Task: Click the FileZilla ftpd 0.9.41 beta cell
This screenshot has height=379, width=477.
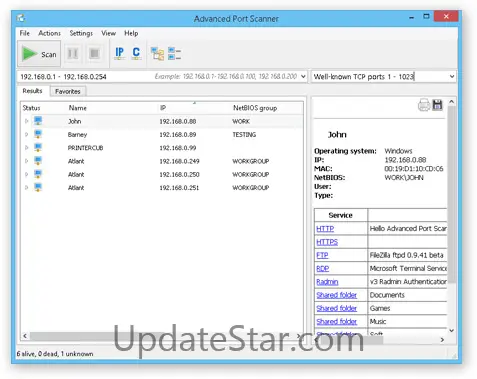Action: [x=406, y=255]
